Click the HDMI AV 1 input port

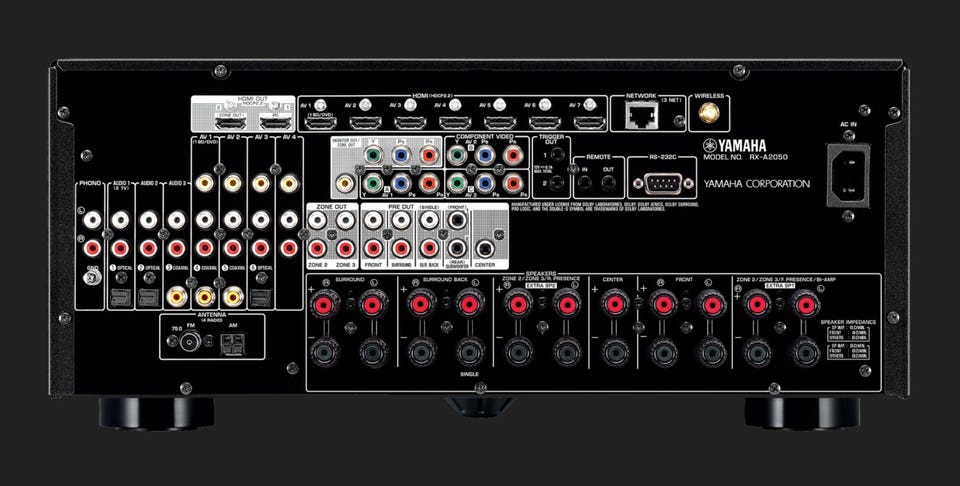coord(320,123)
